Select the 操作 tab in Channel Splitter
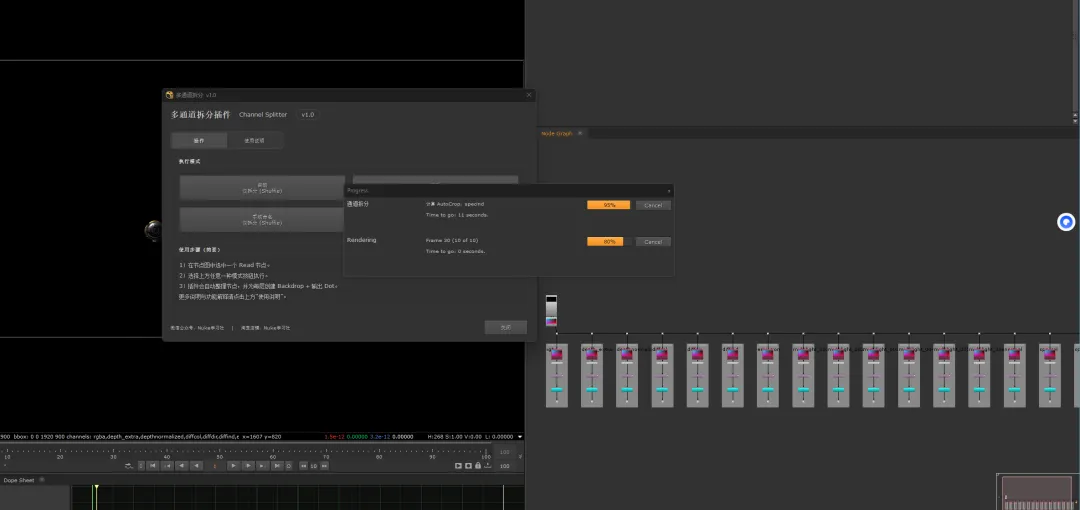Screen dimensions: 1080x510 point(199,141)
